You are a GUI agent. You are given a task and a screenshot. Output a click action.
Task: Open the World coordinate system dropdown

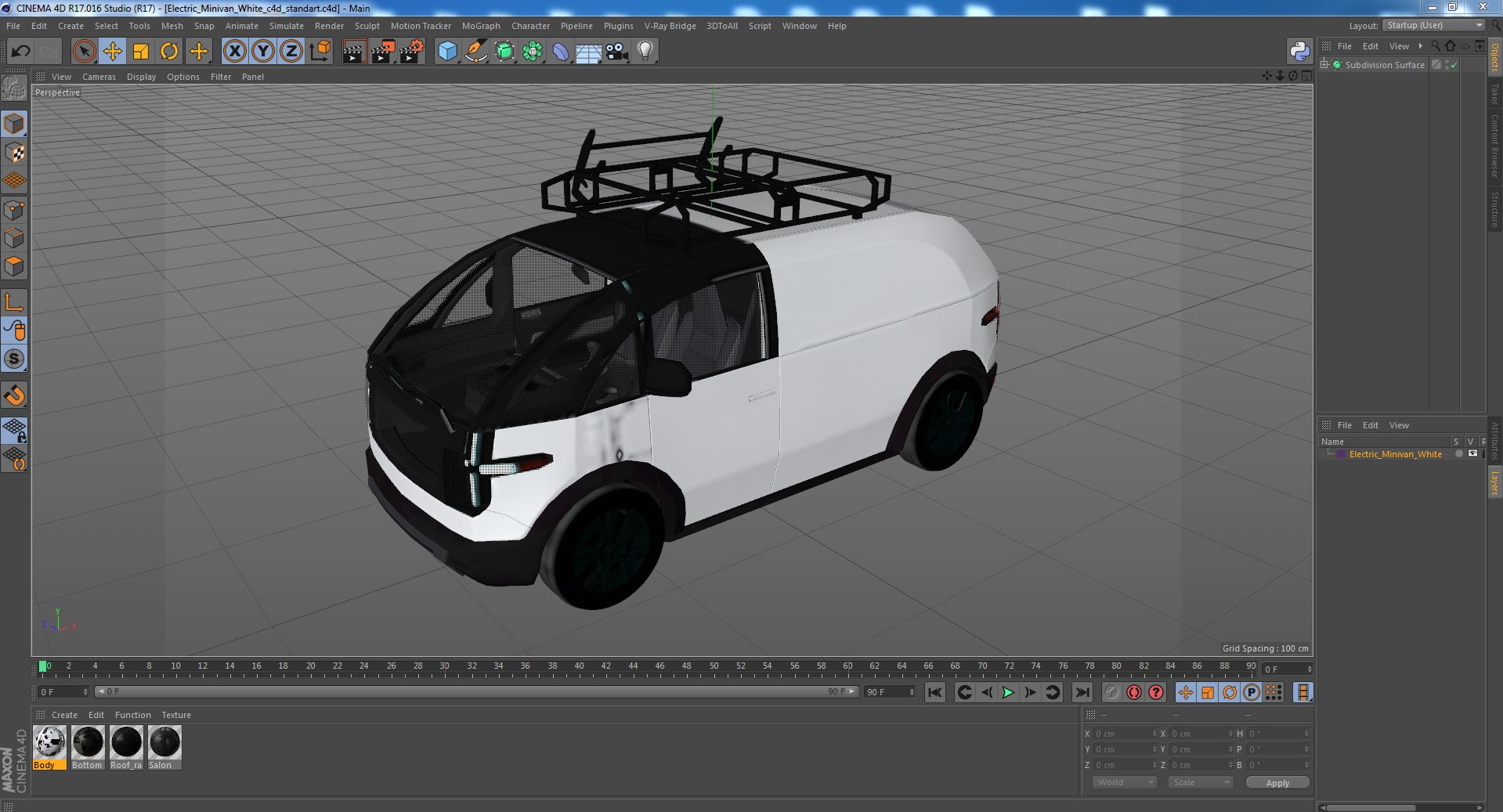pyautogui.click(x=1124, y=782)
